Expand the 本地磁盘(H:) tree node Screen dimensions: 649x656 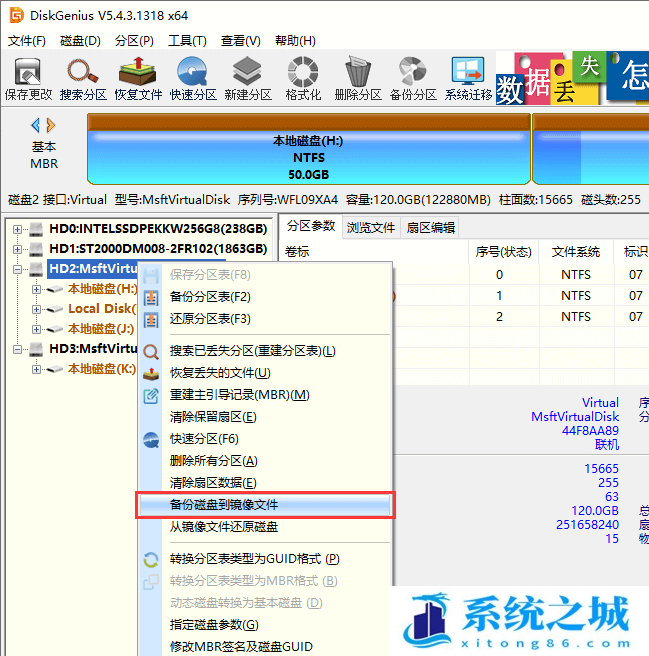pos(36,290)
